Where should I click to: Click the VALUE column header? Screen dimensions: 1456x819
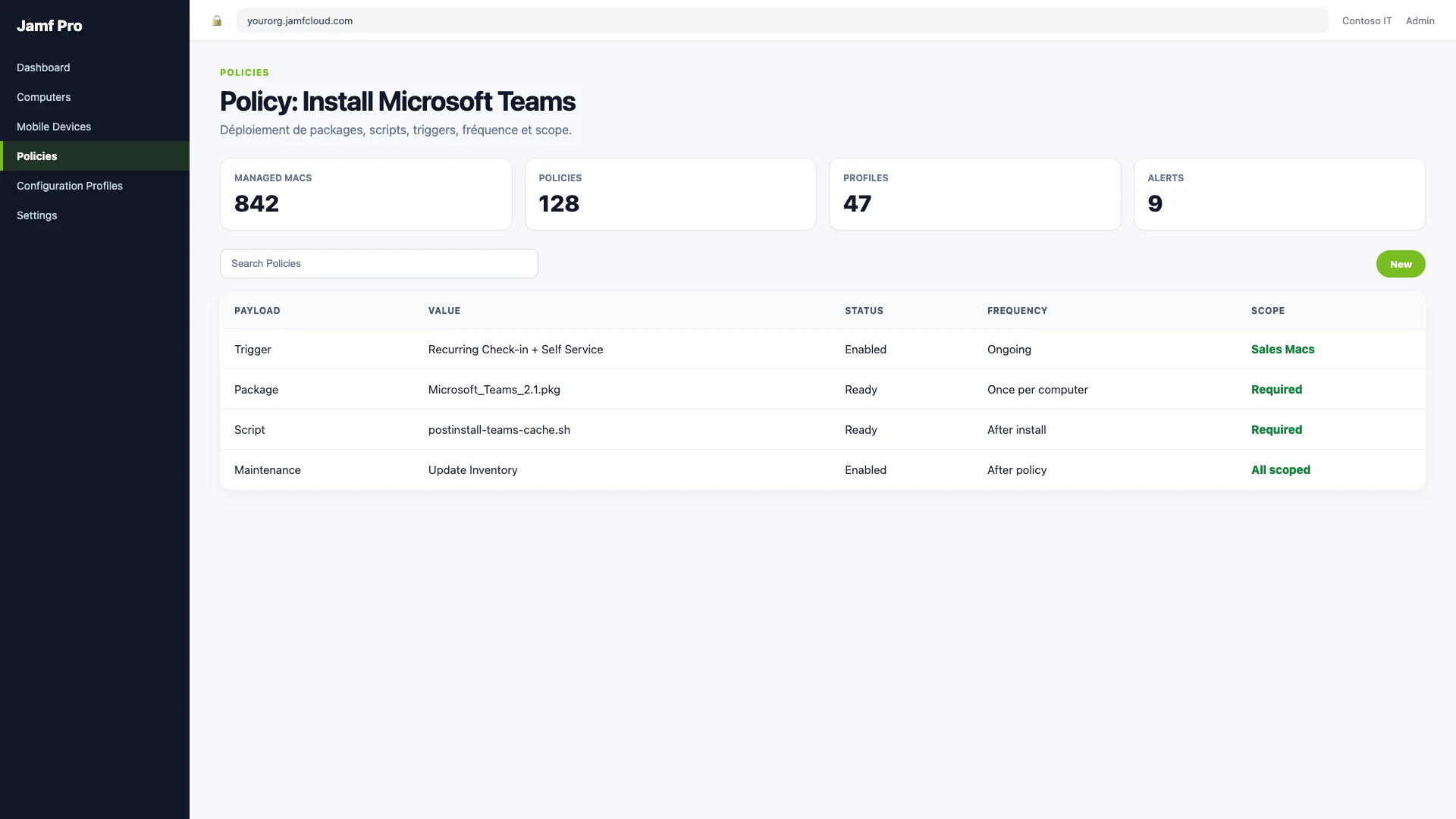pos(444,311)
